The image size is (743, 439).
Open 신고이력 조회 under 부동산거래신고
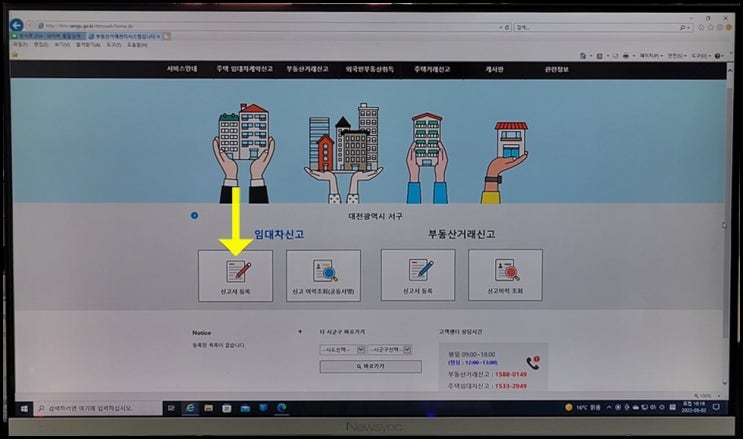pos(505,275)
